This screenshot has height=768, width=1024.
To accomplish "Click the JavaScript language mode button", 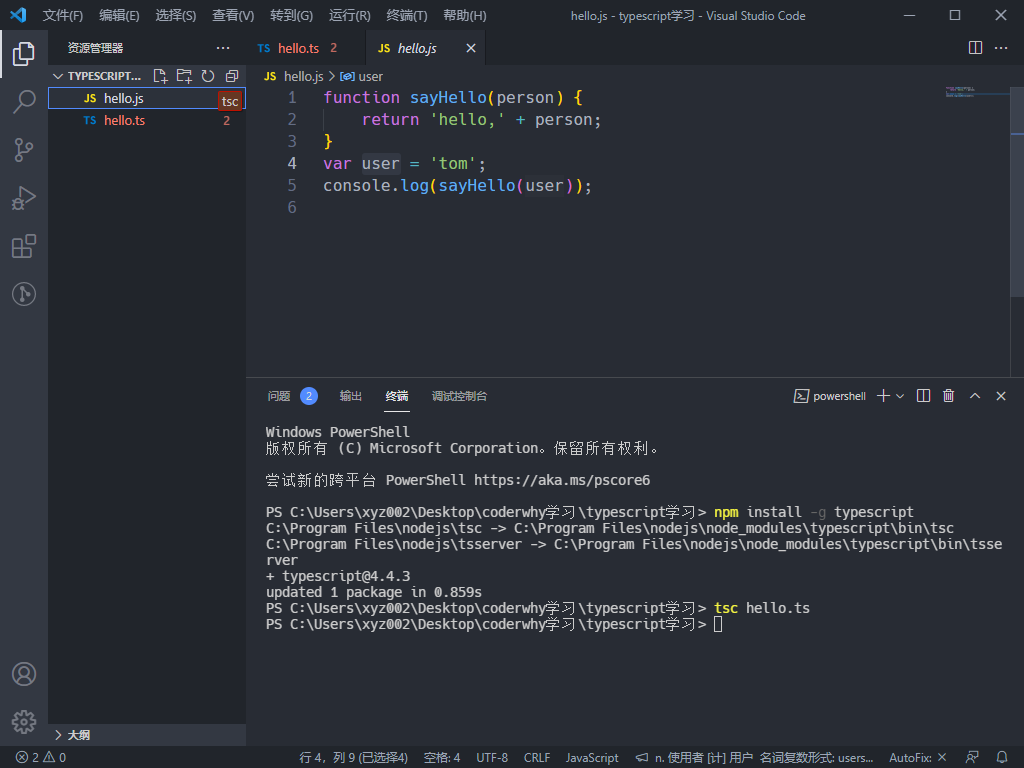I will (591, 757).
